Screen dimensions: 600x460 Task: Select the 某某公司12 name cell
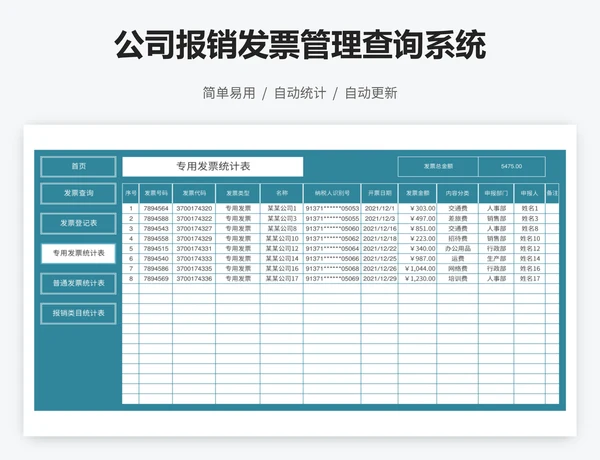point(282,249)
